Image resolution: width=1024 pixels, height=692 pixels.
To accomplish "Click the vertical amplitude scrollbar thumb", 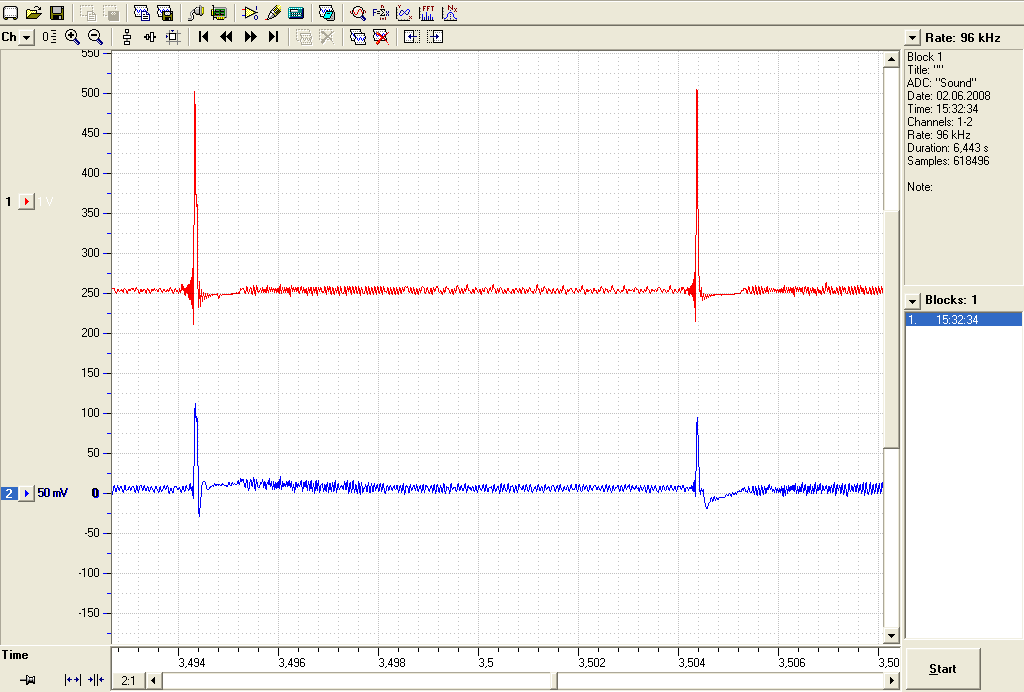I will (891, 330).
